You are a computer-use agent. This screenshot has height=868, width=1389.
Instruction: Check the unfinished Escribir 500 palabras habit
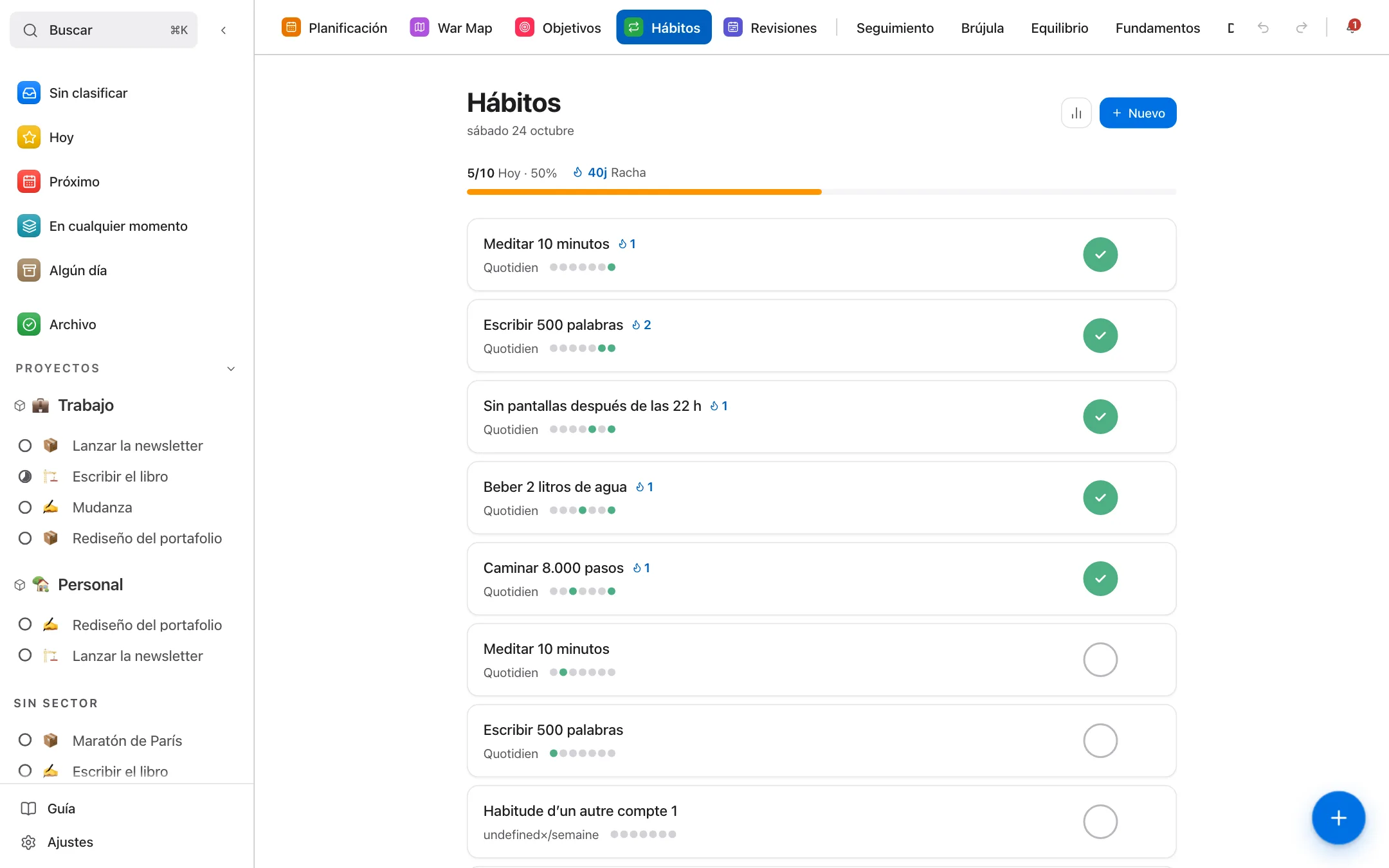coord(1100,741)
